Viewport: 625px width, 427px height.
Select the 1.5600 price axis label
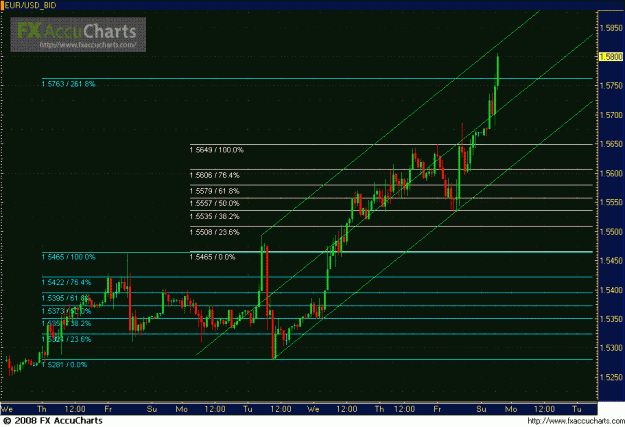pos(611,173)
